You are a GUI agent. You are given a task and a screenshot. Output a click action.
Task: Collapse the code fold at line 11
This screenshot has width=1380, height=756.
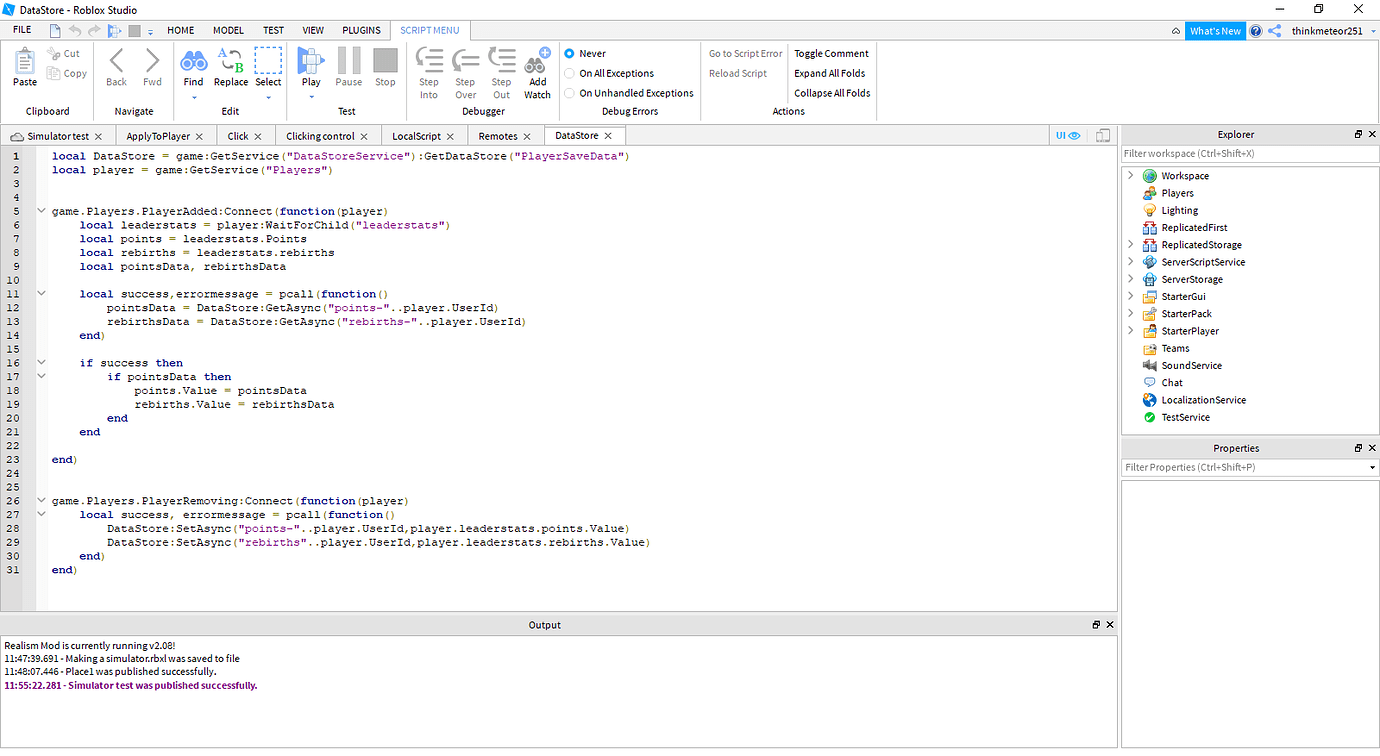pos(41,294)
